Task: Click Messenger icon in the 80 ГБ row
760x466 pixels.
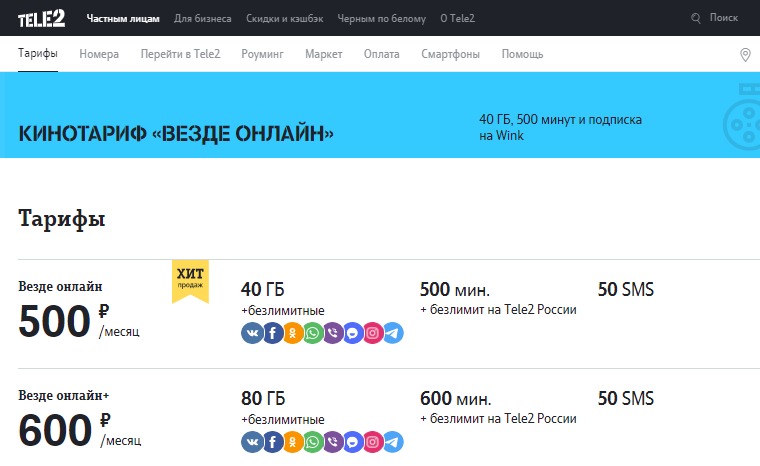Action: click(x=353, y=442)
